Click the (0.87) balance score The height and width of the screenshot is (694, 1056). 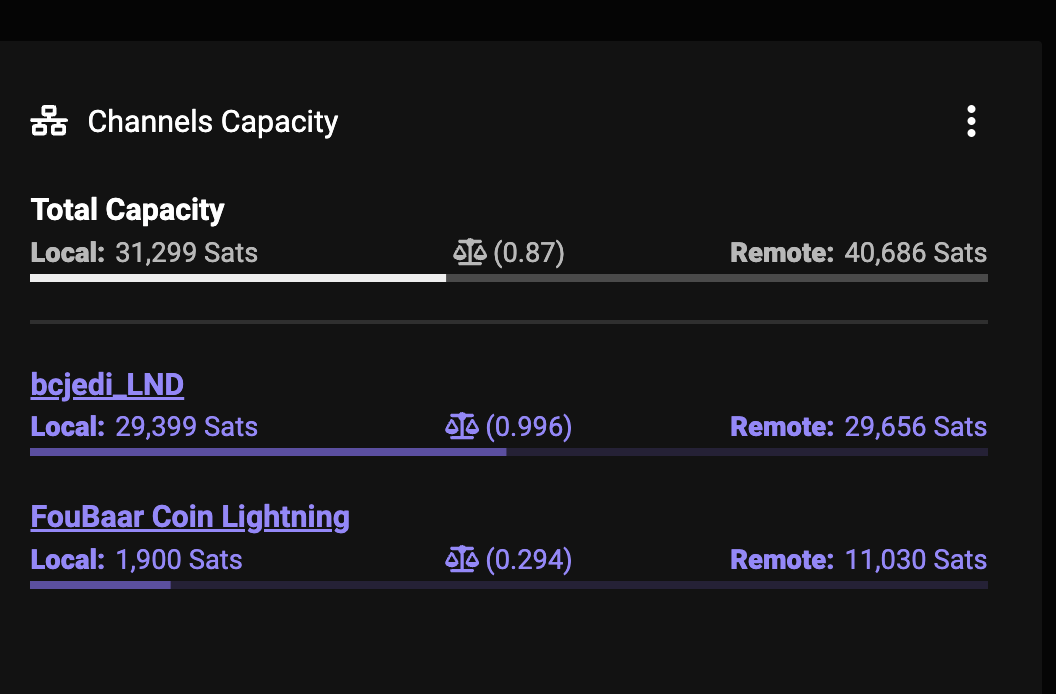(529, 253)
